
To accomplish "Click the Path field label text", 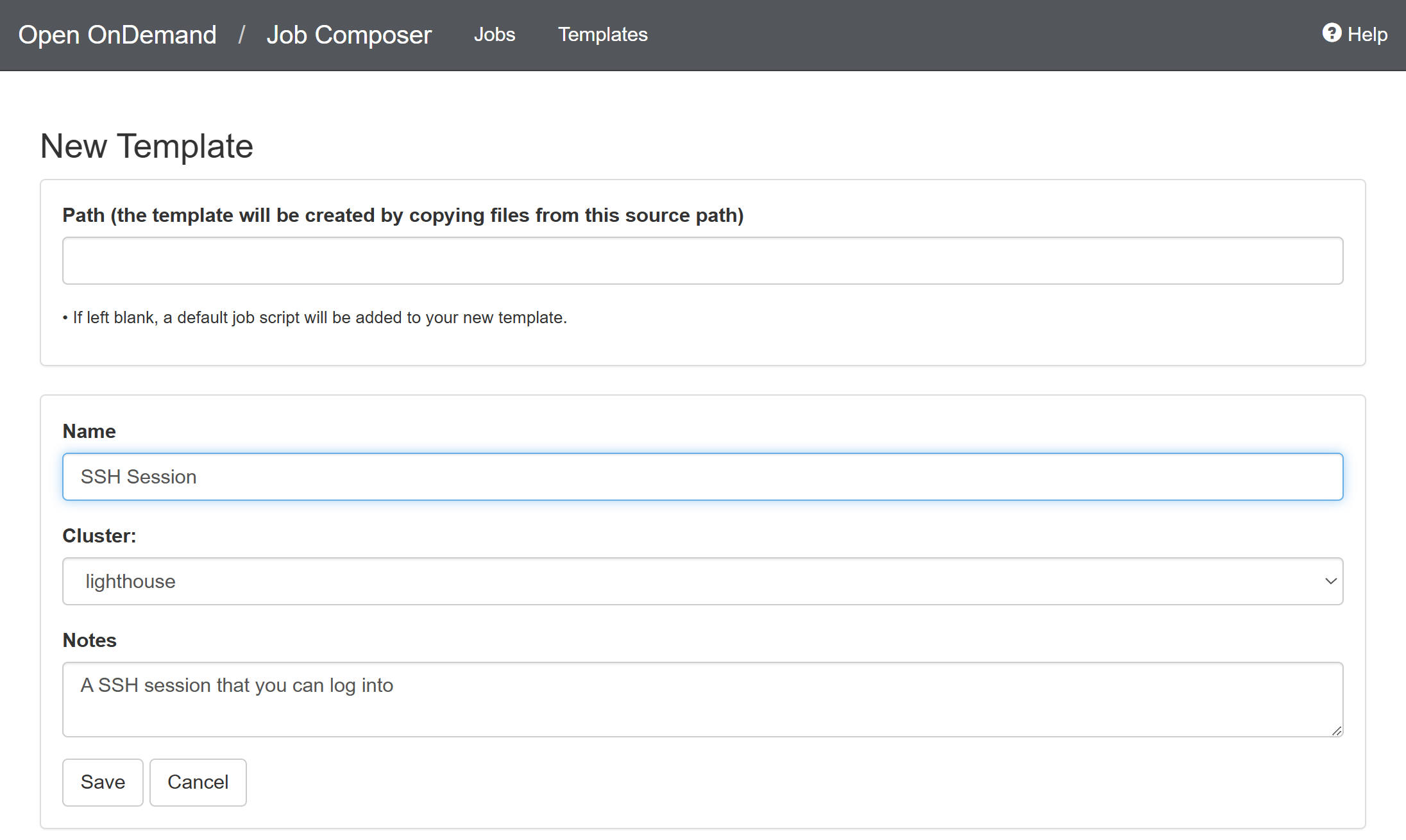I will point(403,215).
